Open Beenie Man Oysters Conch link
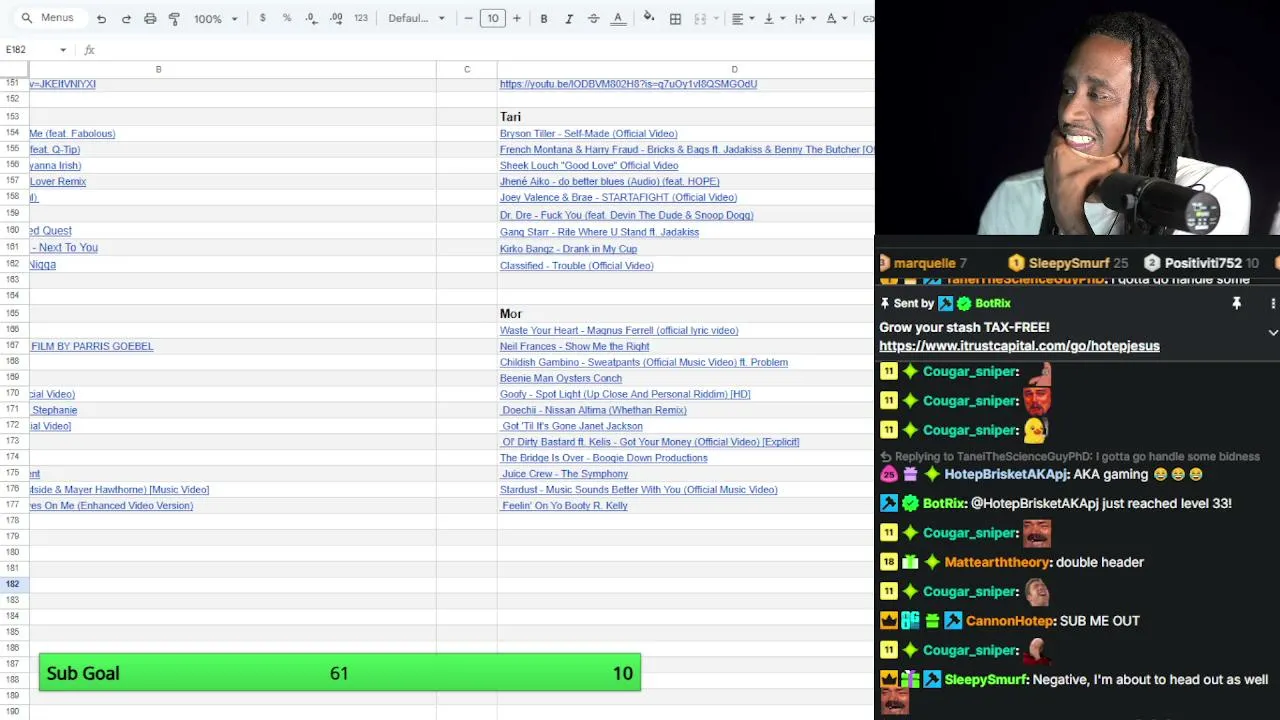Image resolution: width=1280 pixels, height=720 pixels. [561, 378]
